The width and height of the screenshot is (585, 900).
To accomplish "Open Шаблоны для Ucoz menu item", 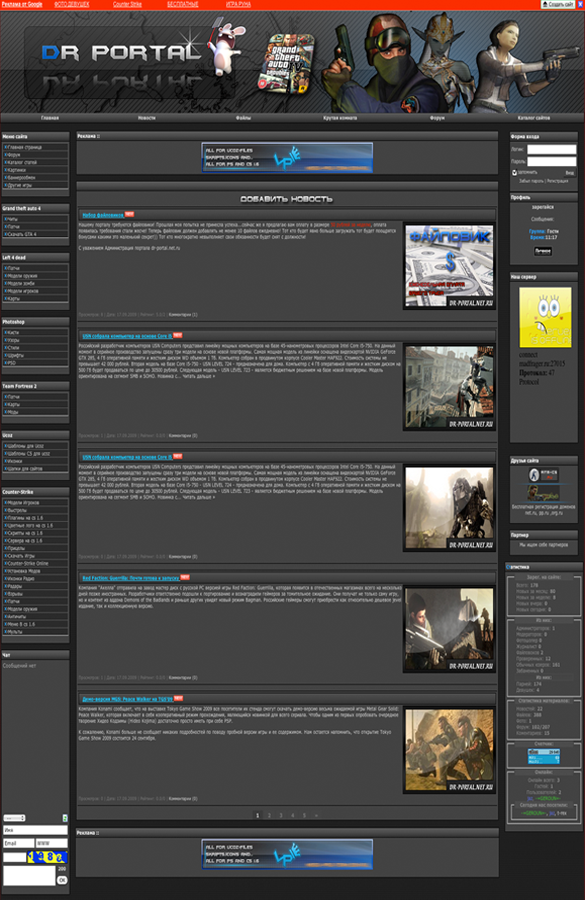I will click(x=36, y=446).
